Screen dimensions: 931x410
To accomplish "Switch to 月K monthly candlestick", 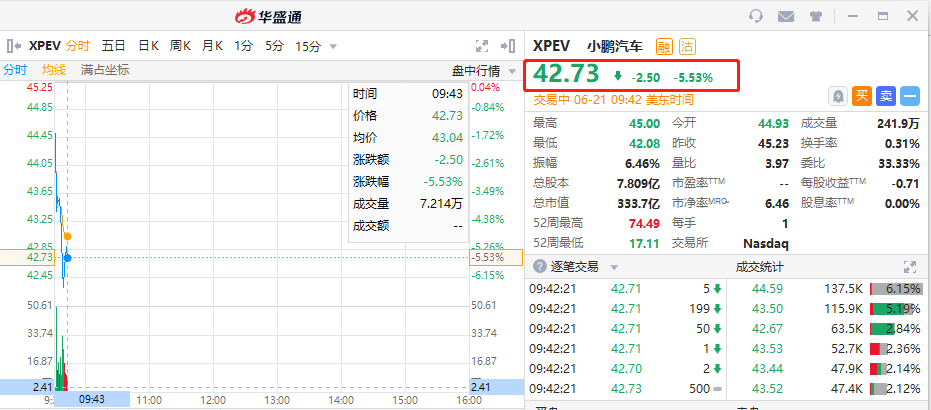I will point(212,46).
